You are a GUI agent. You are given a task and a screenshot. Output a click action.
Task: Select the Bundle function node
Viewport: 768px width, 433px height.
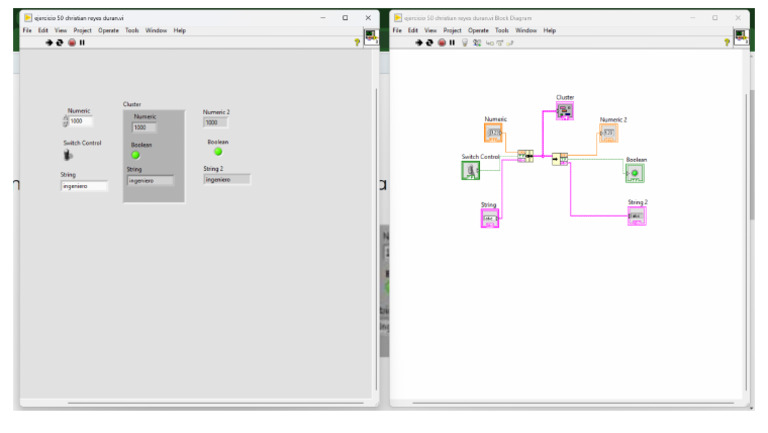click(x=525, y=156)
